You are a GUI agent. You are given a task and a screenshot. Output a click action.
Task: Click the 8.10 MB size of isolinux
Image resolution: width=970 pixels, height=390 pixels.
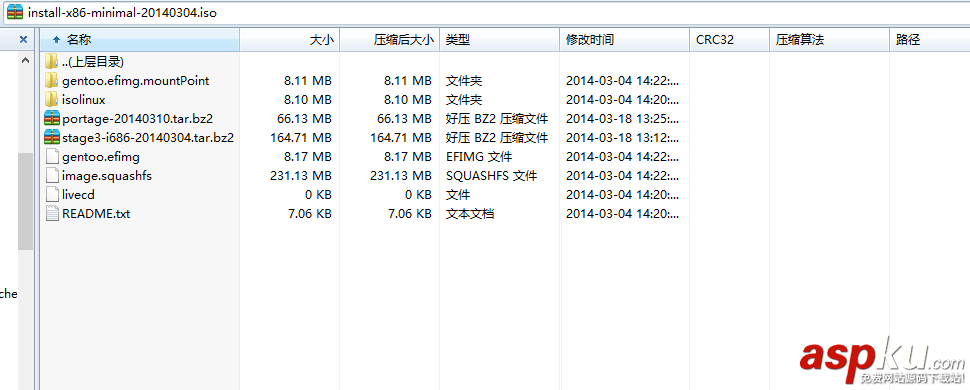pos(308,100)
